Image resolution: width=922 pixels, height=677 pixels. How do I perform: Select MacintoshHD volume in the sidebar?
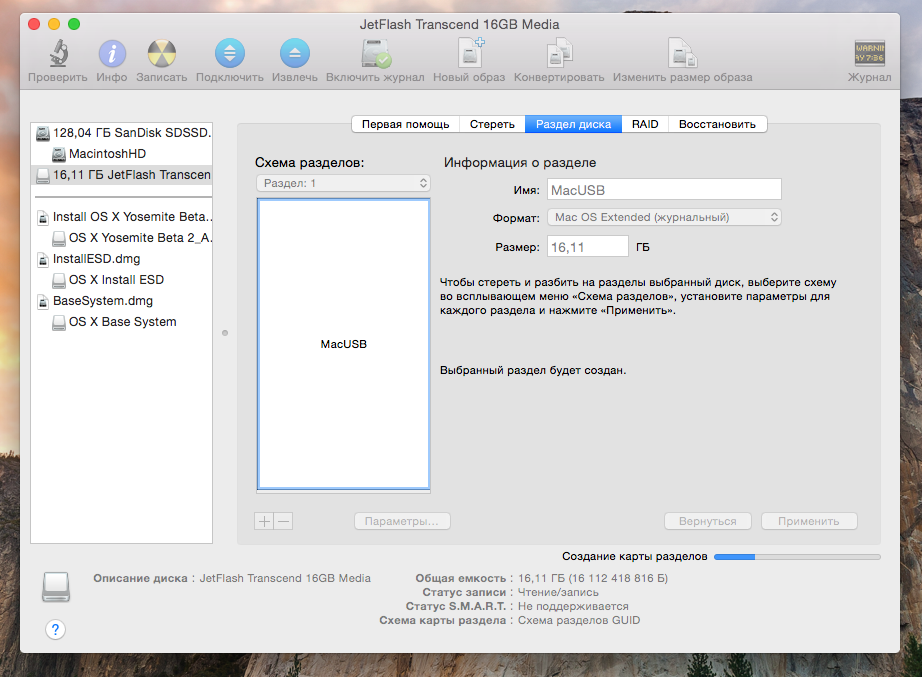pos(107,154)
